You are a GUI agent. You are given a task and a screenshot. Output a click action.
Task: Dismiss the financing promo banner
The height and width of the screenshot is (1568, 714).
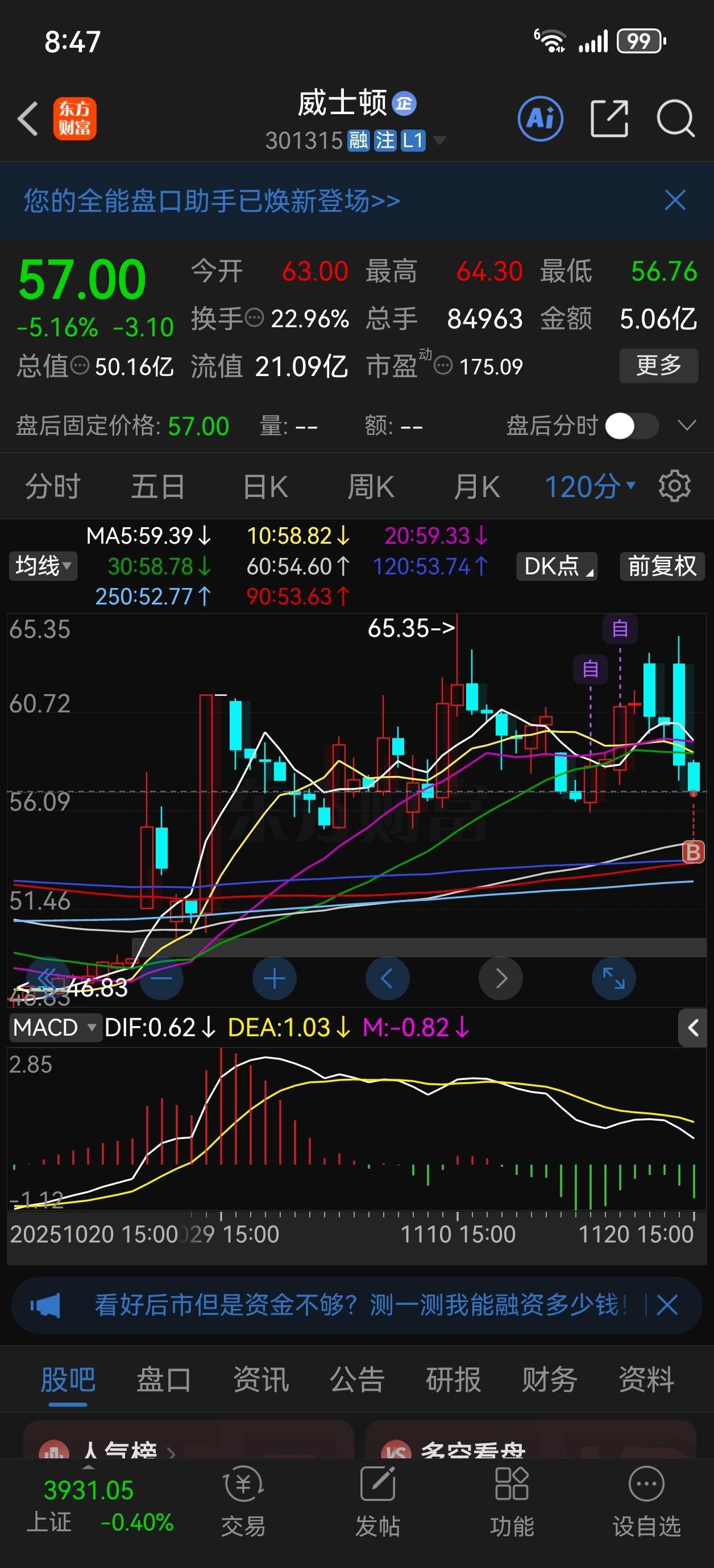pos(668,1305)
